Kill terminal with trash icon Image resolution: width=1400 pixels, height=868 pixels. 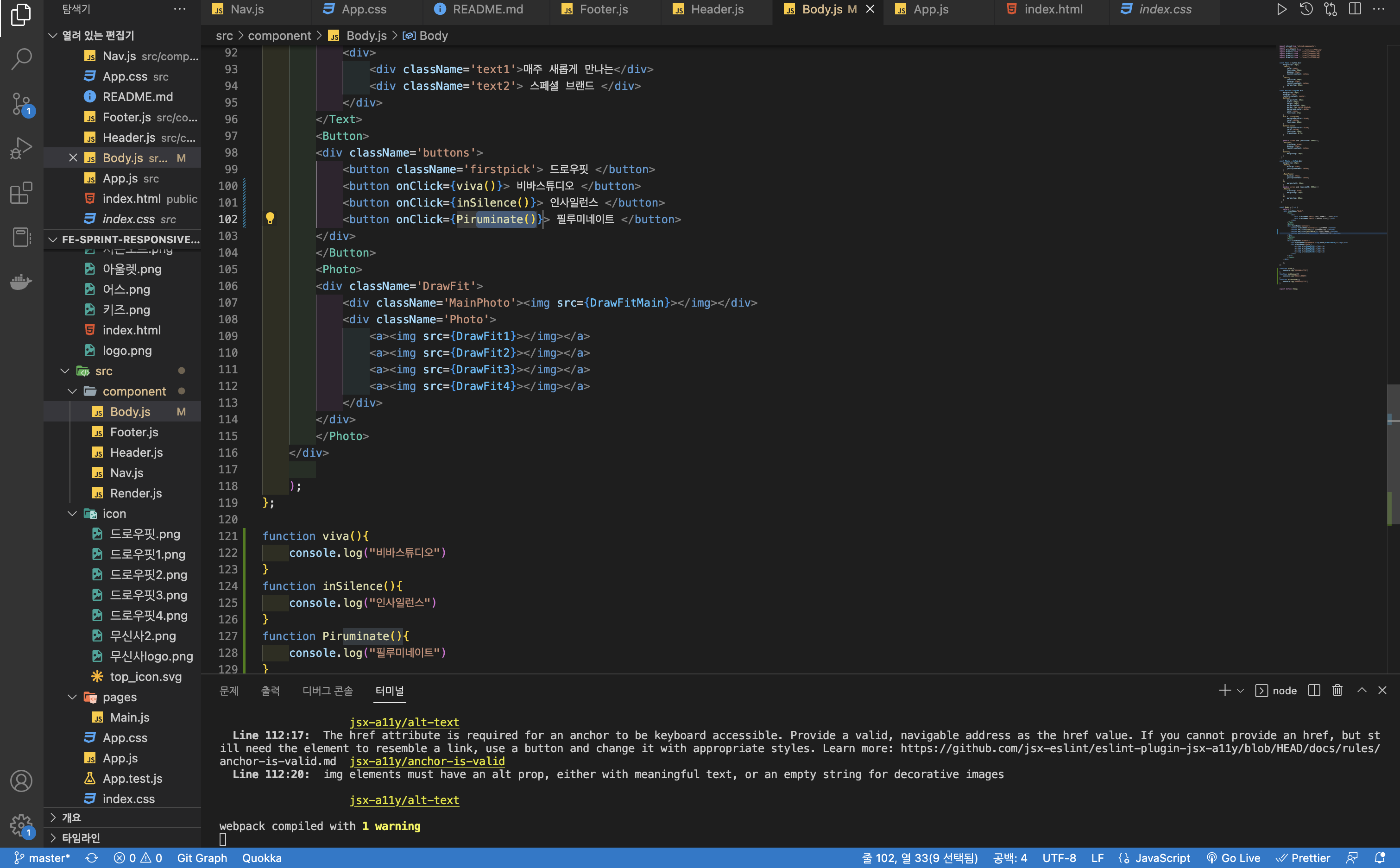click(1337, 690)
